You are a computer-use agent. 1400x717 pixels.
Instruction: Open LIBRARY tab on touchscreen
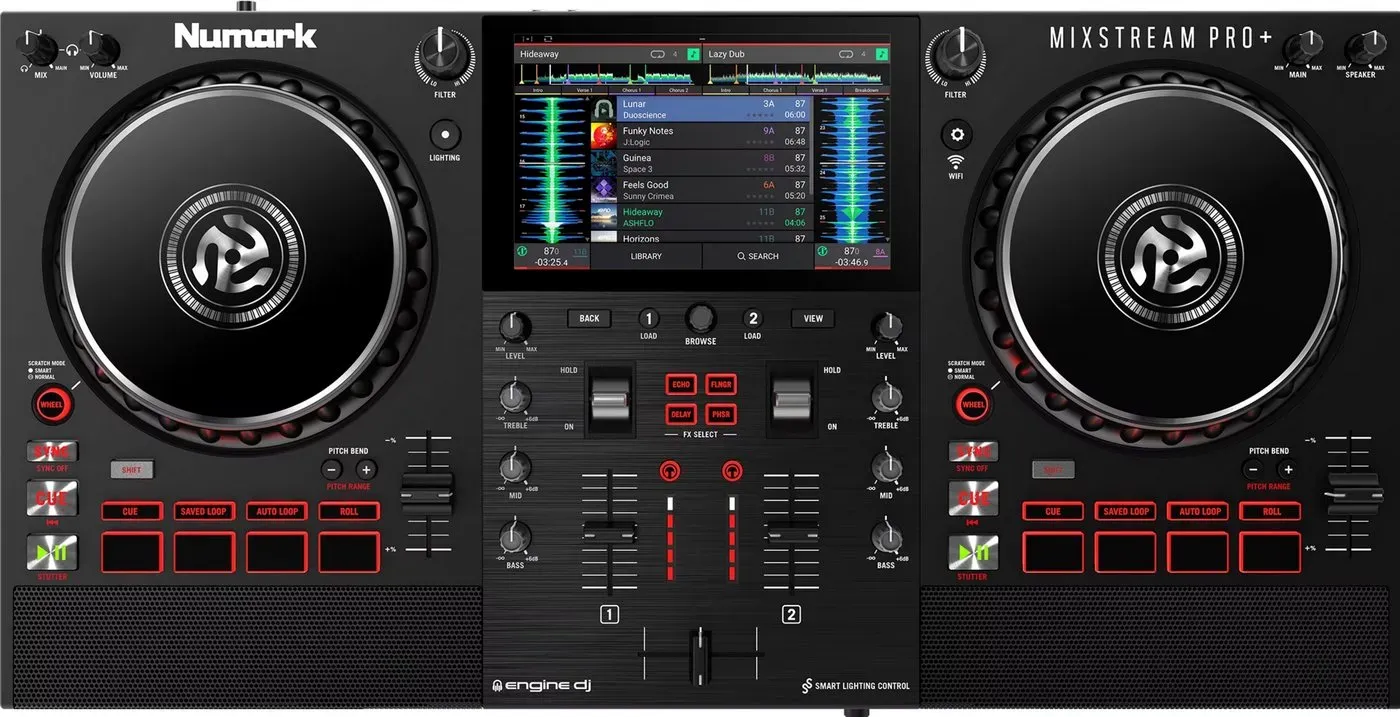[x=646, y=256]
